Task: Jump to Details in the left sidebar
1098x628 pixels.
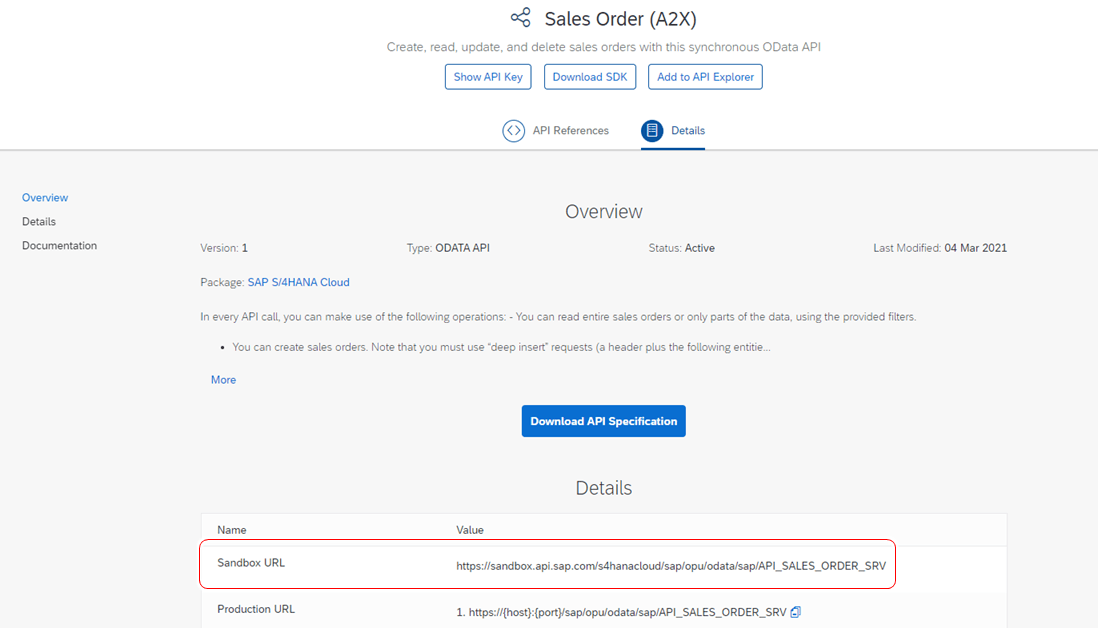Action: pos(39,222)
